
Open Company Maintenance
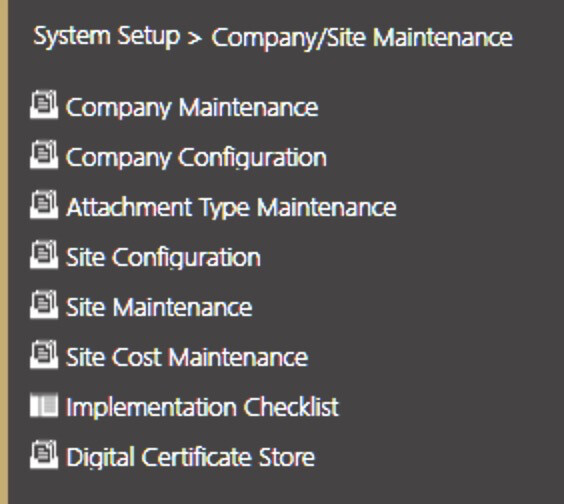tap(192, 108)
